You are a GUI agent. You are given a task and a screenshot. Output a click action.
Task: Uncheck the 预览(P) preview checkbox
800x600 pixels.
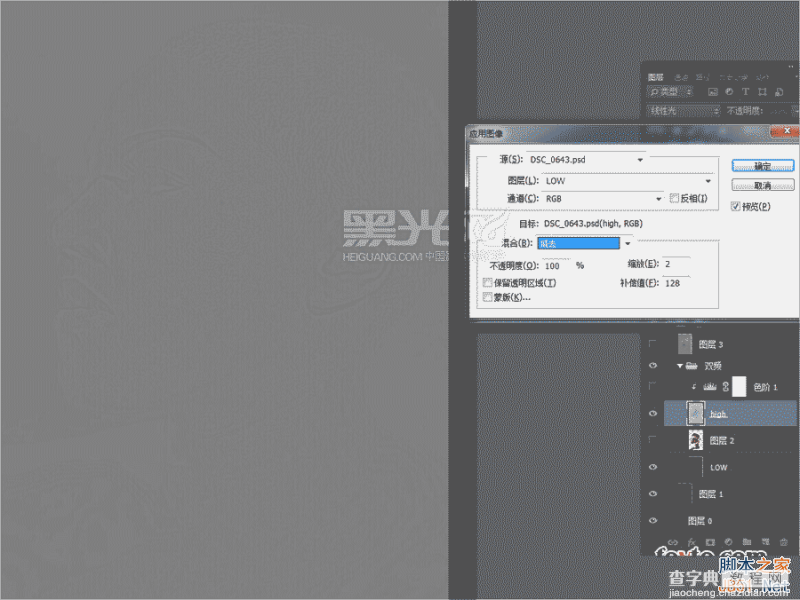pyautogui.click(x=735, y=206)
